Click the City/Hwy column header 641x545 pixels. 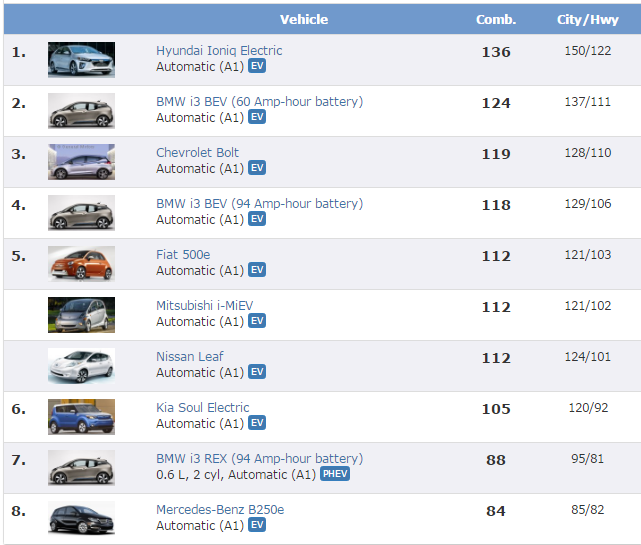[588, 20]
